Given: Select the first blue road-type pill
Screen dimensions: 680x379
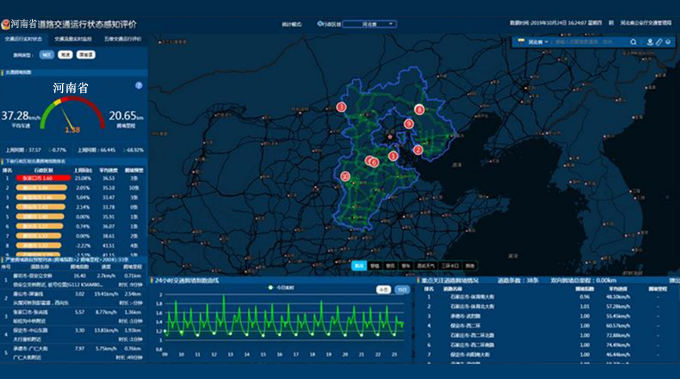Looking at the screenshot, I should [x=46, y=55].
